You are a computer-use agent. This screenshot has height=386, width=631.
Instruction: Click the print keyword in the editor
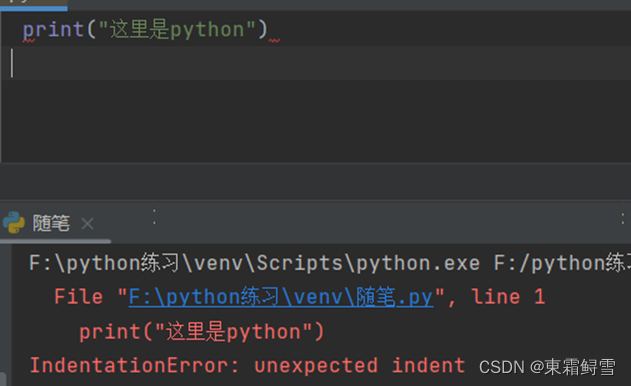point(53,30)
